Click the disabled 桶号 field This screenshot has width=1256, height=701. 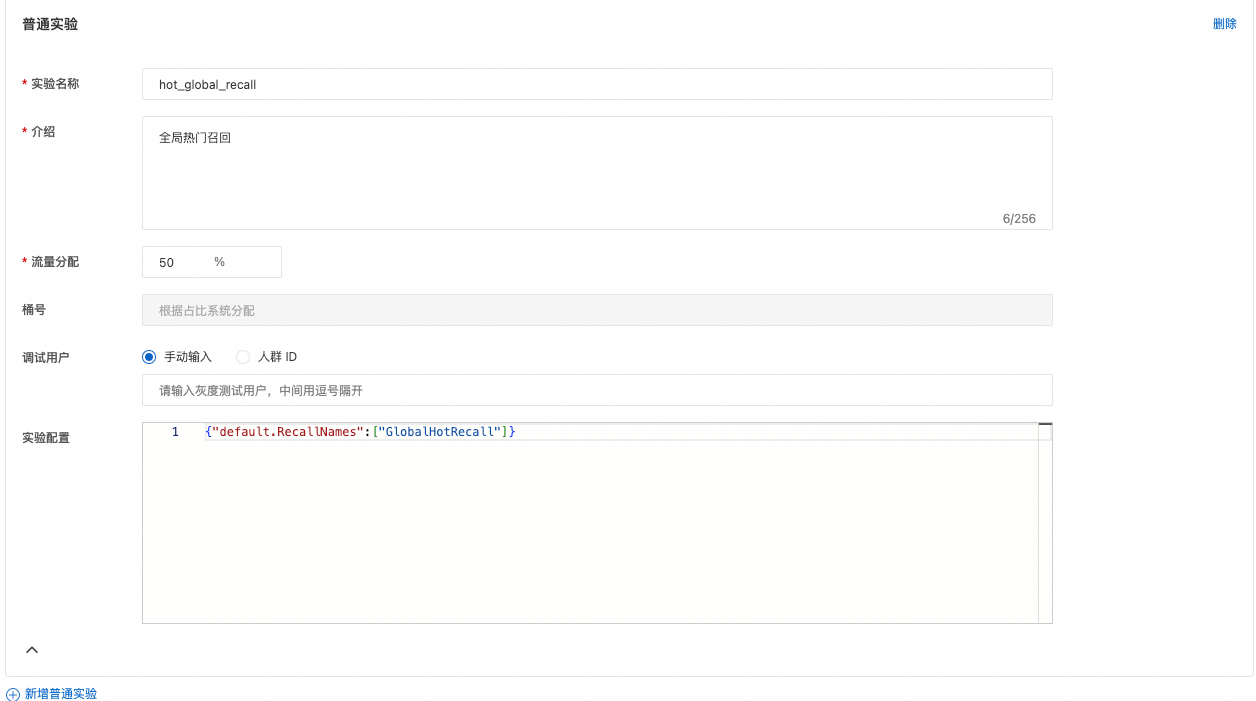pos(597,310)
